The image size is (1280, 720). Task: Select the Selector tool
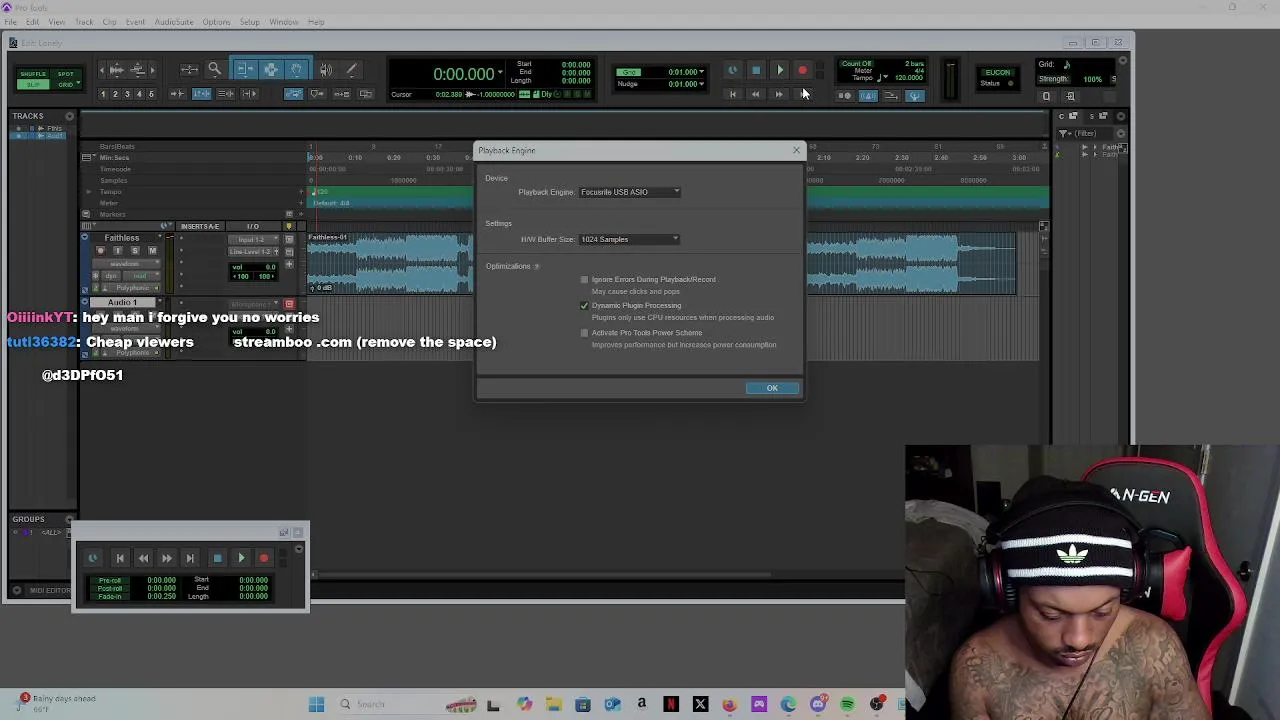pyautogui.click(x=270, y=69)
